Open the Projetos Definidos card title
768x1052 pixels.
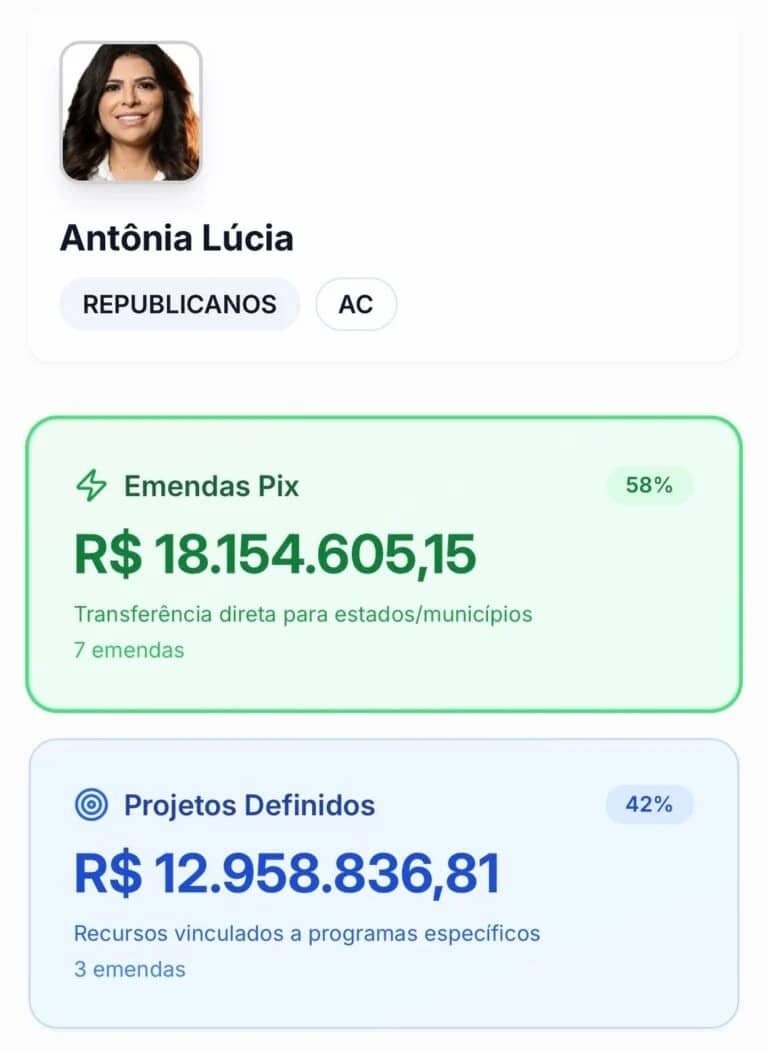pos(249,805)
